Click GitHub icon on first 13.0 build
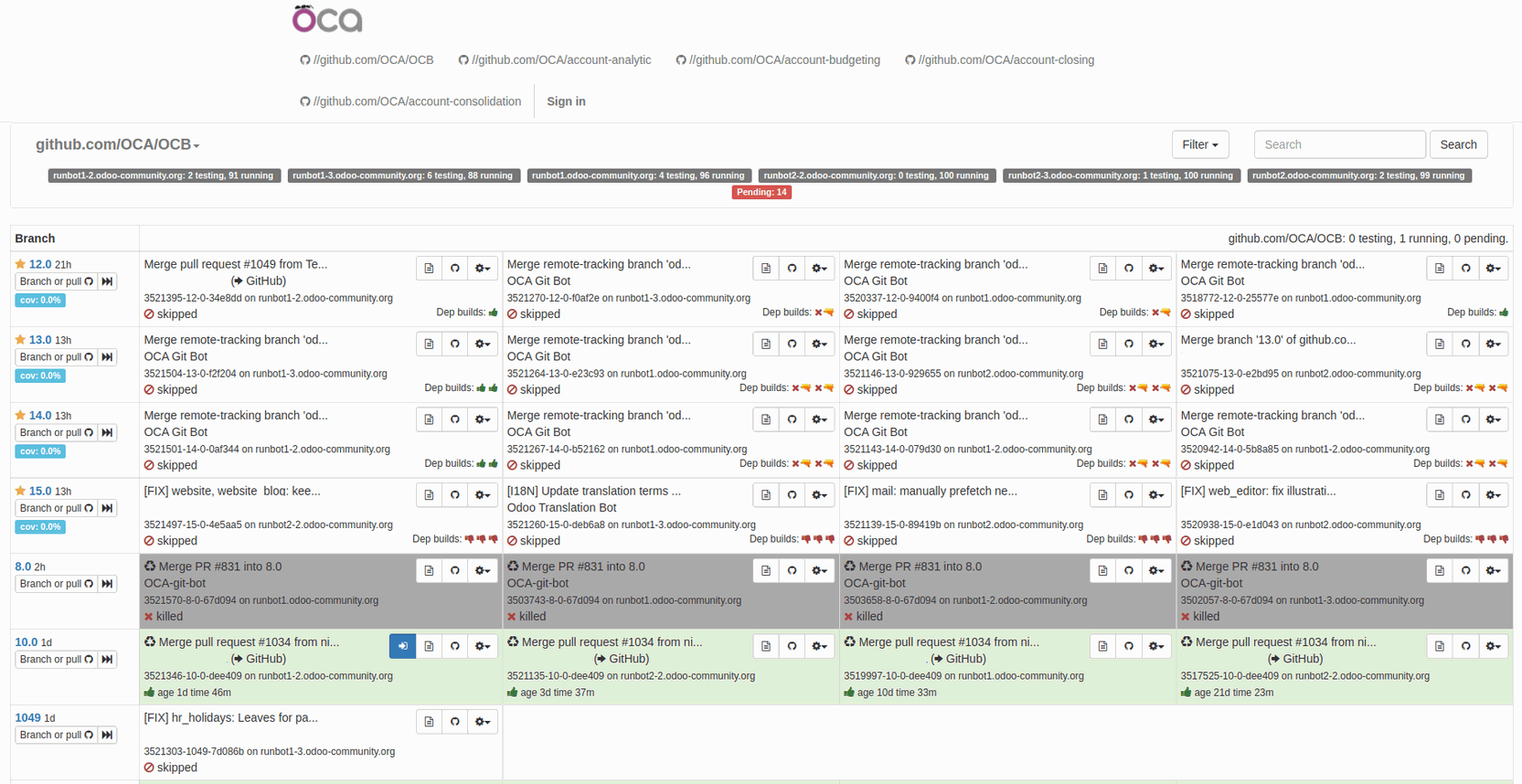 point(455,344)
